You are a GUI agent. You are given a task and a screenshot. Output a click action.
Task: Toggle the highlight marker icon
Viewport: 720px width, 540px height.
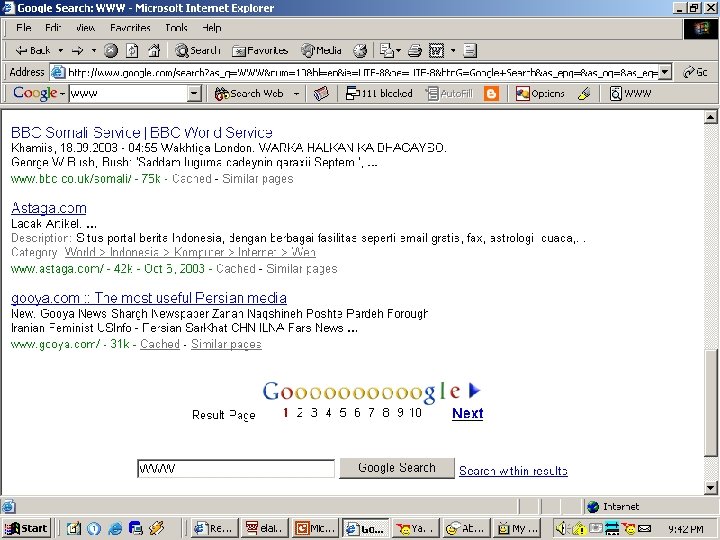(584, 94)
